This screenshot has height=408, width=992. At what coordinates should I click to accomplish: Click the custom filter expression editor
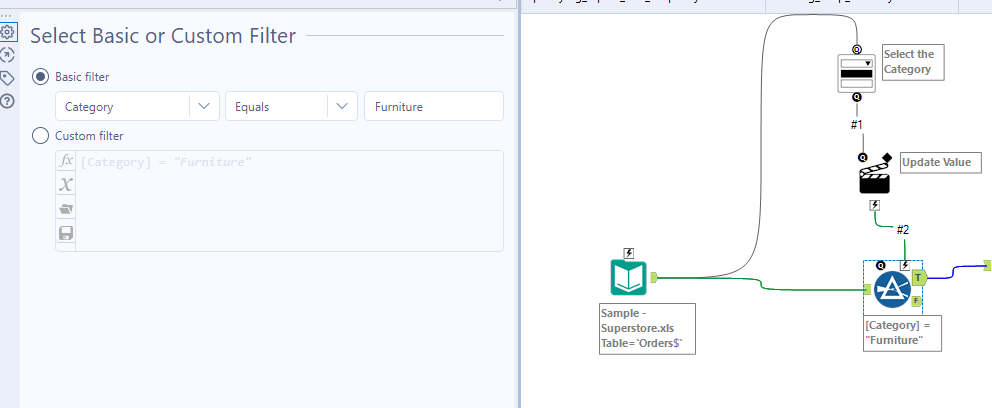(289, 201)
